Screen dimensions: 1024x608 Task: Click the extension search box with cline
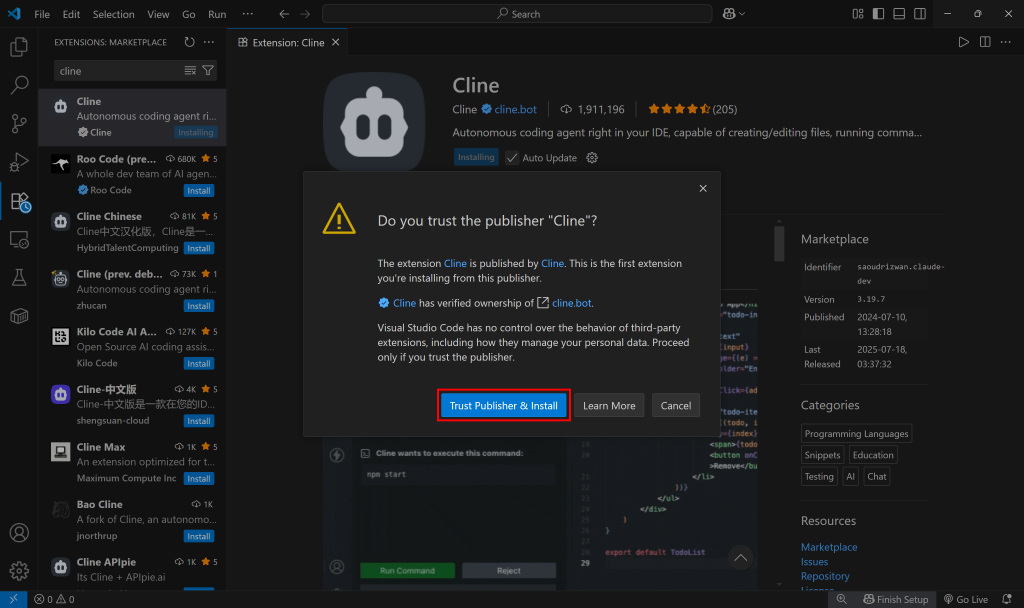click(120, 71)
